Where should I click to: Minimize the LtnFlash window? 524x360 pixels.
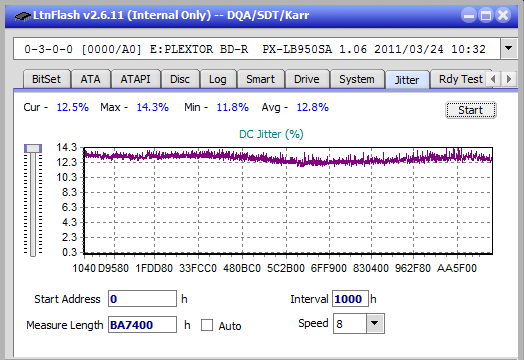click(469, 15)
